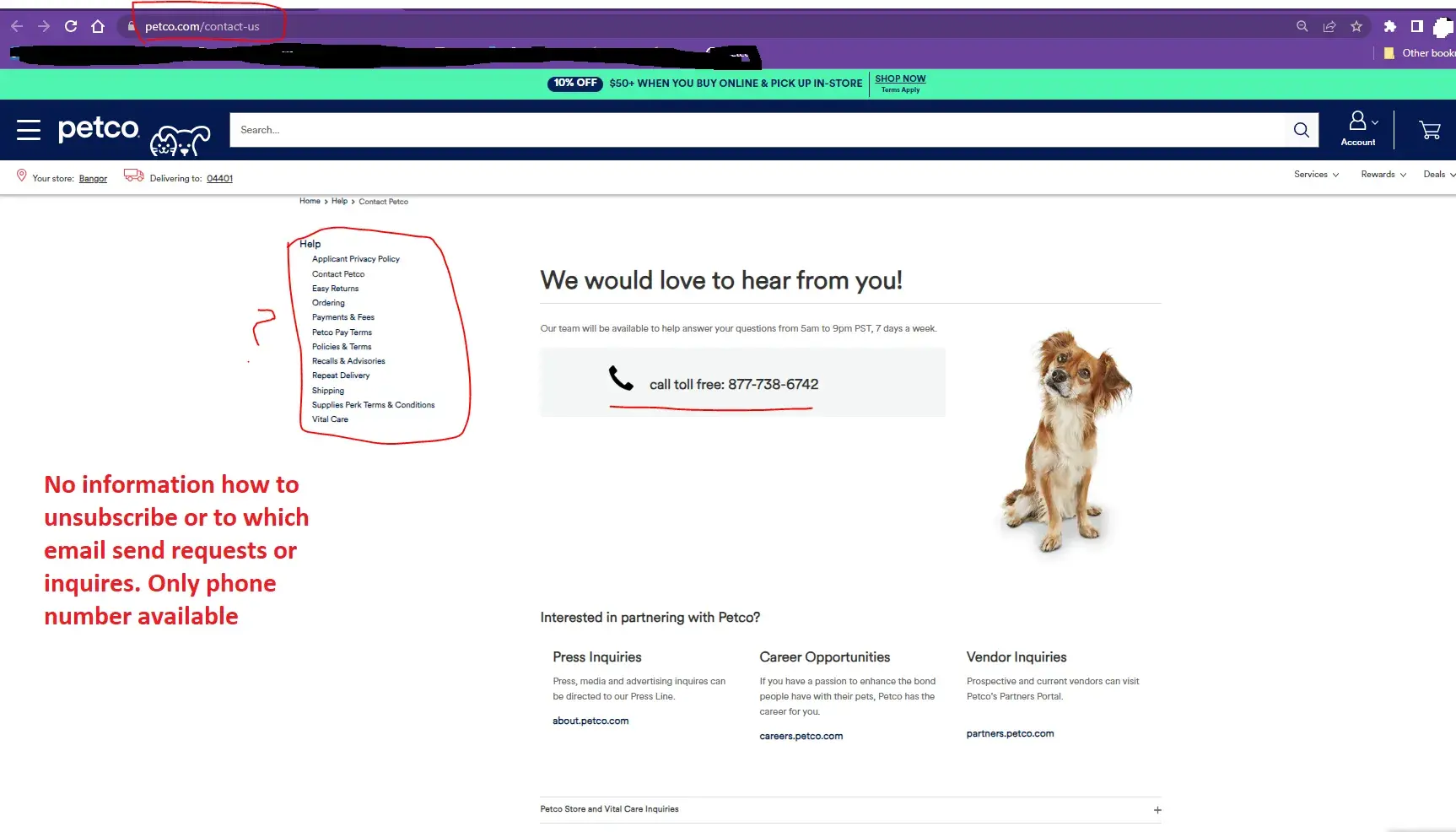The image size is (1456, 832).
Task: Visit the about.petco.com press link
Action: pyautogui.click(x=590, y=721)
